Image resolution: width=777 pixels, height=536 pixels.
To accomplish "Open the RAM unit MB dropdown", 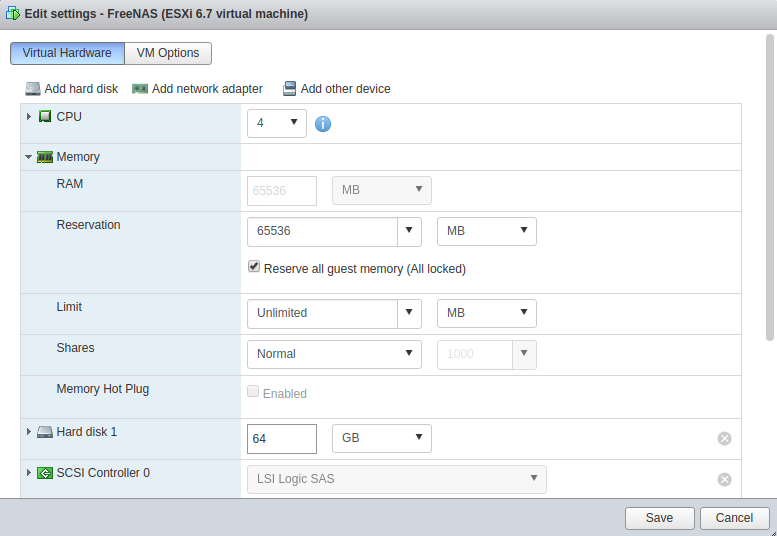I will pos(382,190).
